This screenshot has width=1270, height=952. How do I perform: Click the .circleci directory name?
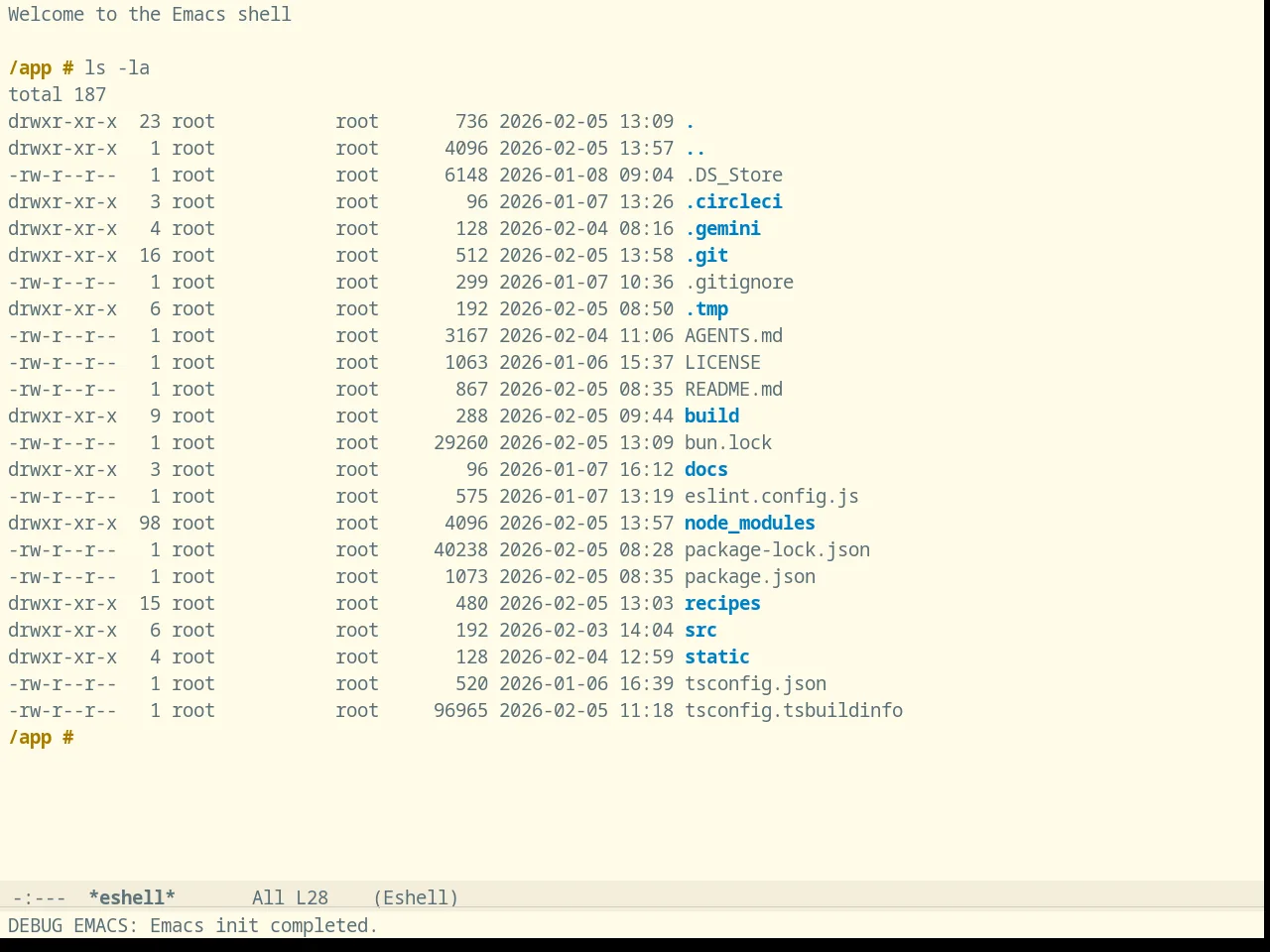[x=733, y=201]
